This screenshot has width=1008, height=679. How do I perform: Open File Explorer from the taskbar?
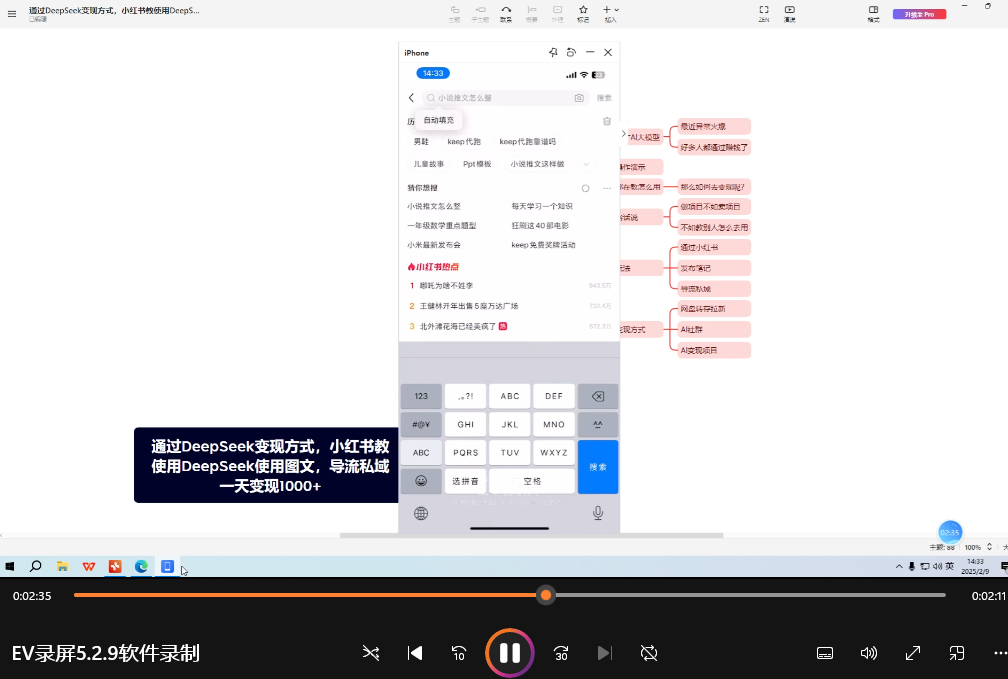point(62,566)
